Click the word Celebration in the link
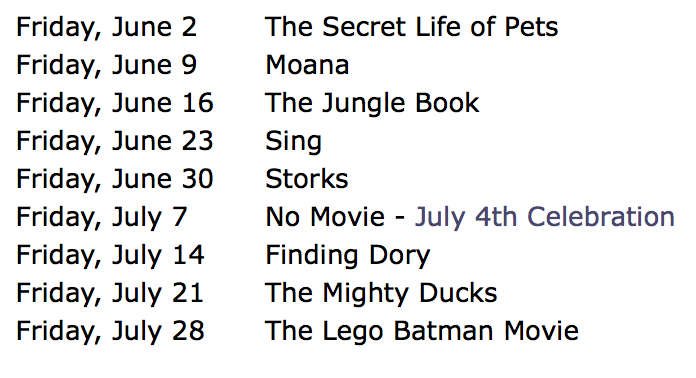This screenshot has height=378, width=696. click(x=601, y=217)
